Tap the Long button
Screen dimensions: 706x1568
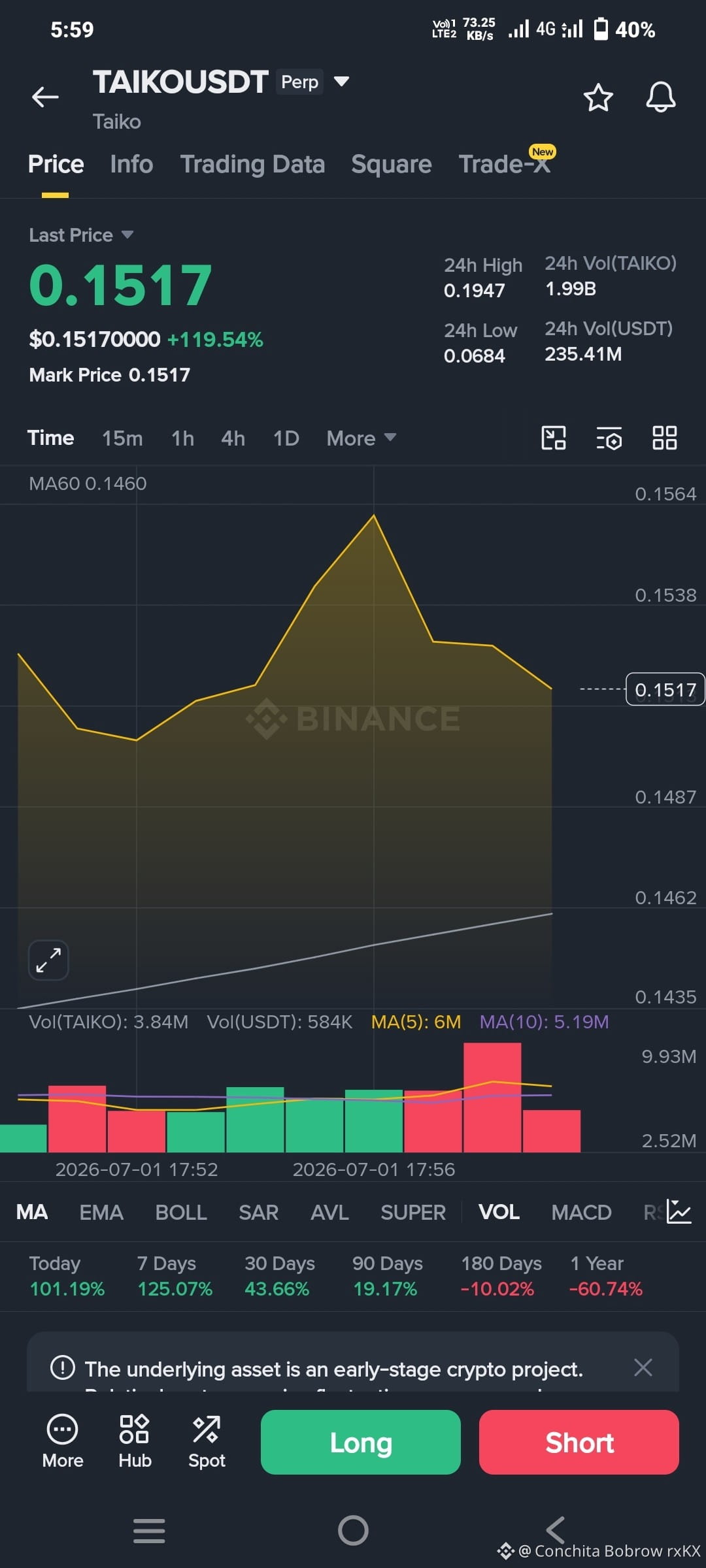pyautogui.click(x=361, y=1442)
